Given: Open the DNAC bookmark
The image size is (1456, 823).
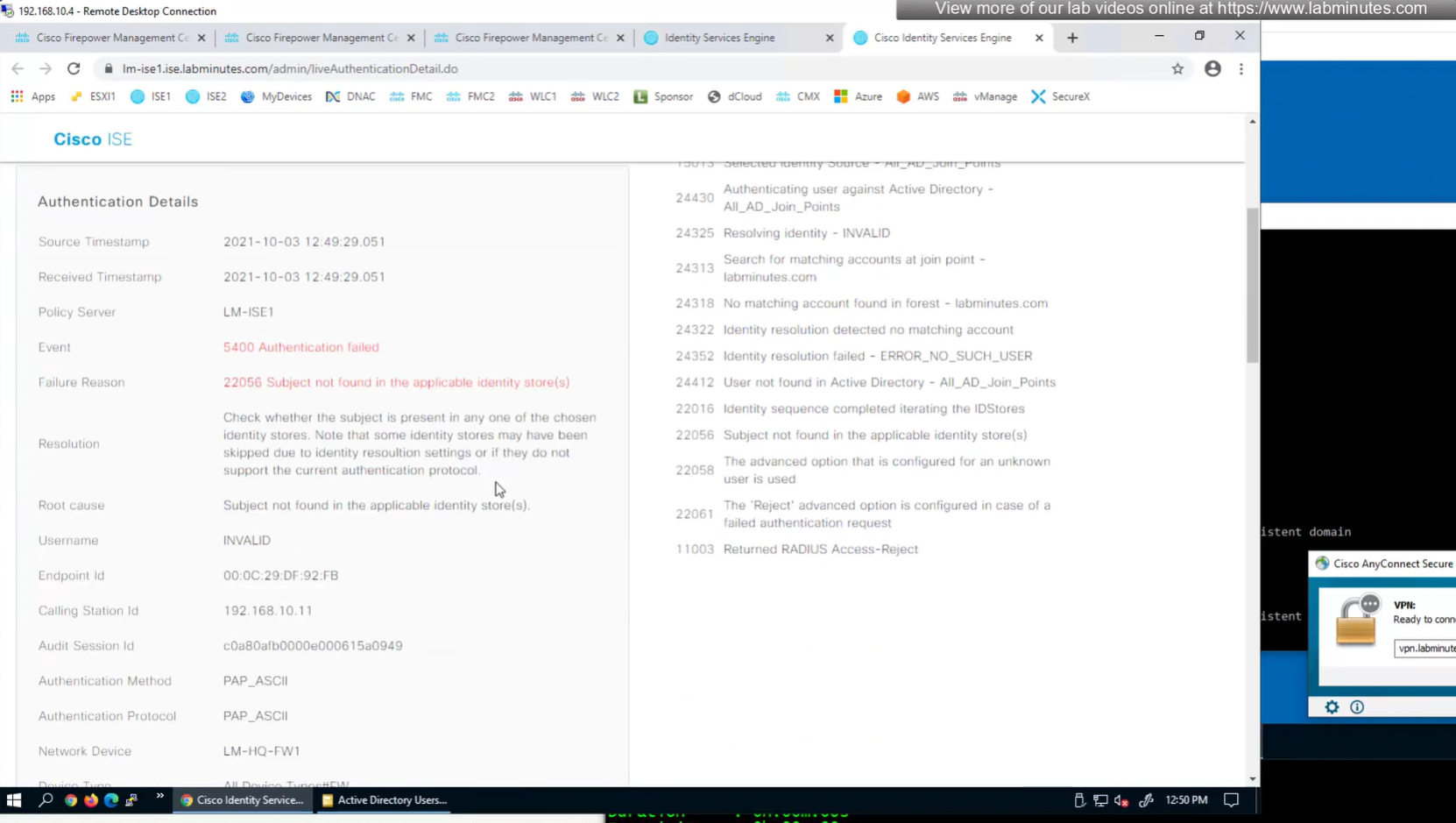Looking at the screenshot, I should click(x=350, y=96).
